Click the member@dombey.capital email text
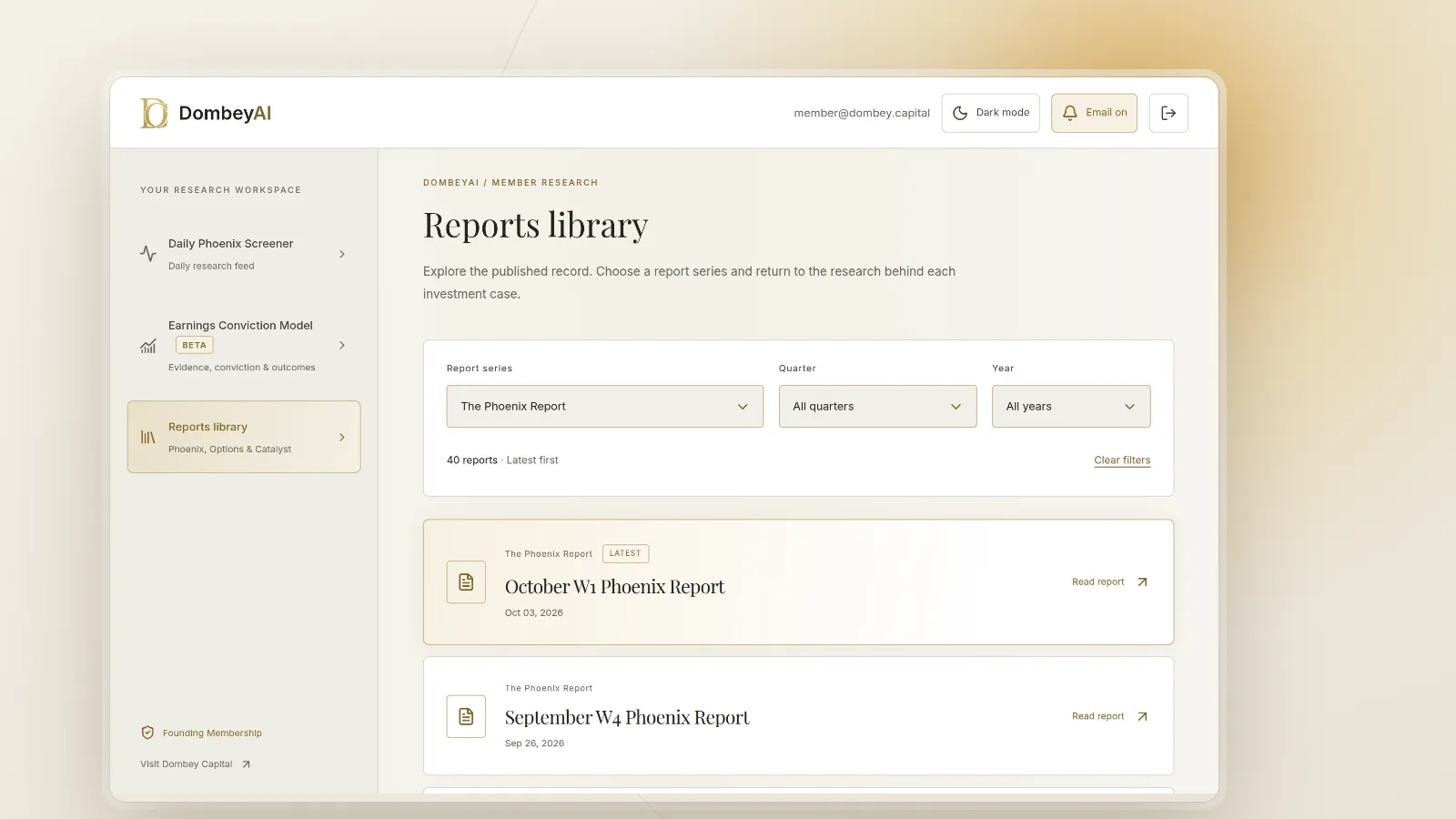This screenshot has height=819, width=1456. pyautogui.click(x=862, y=113)
